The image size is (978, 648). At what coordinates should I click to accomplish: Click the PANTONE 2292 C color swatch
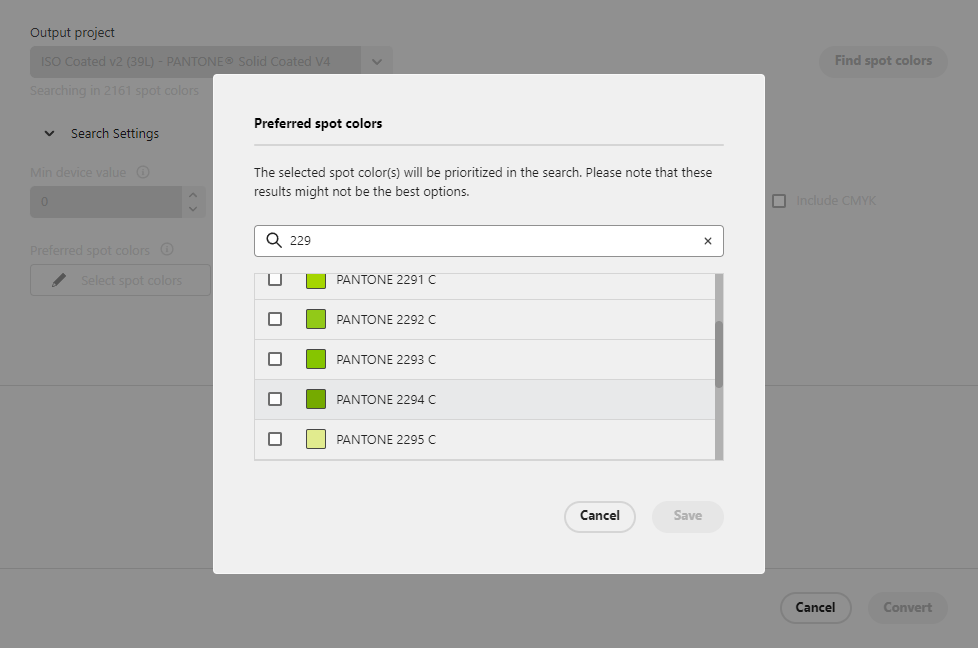(316, 319)
